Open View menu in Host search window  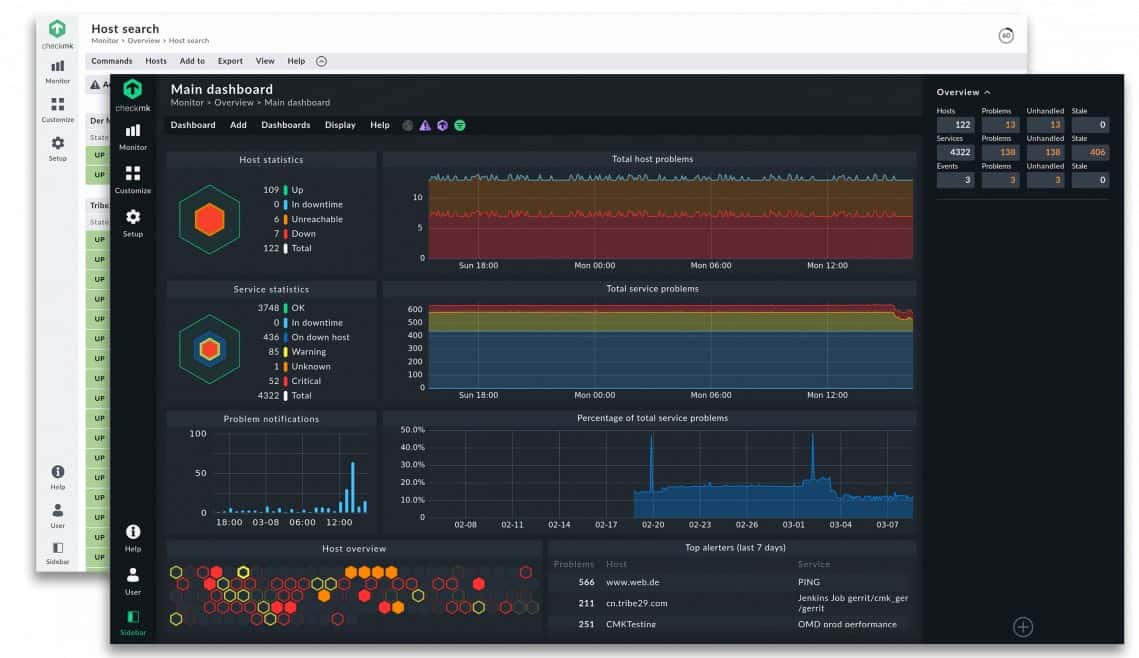(264, 61)
